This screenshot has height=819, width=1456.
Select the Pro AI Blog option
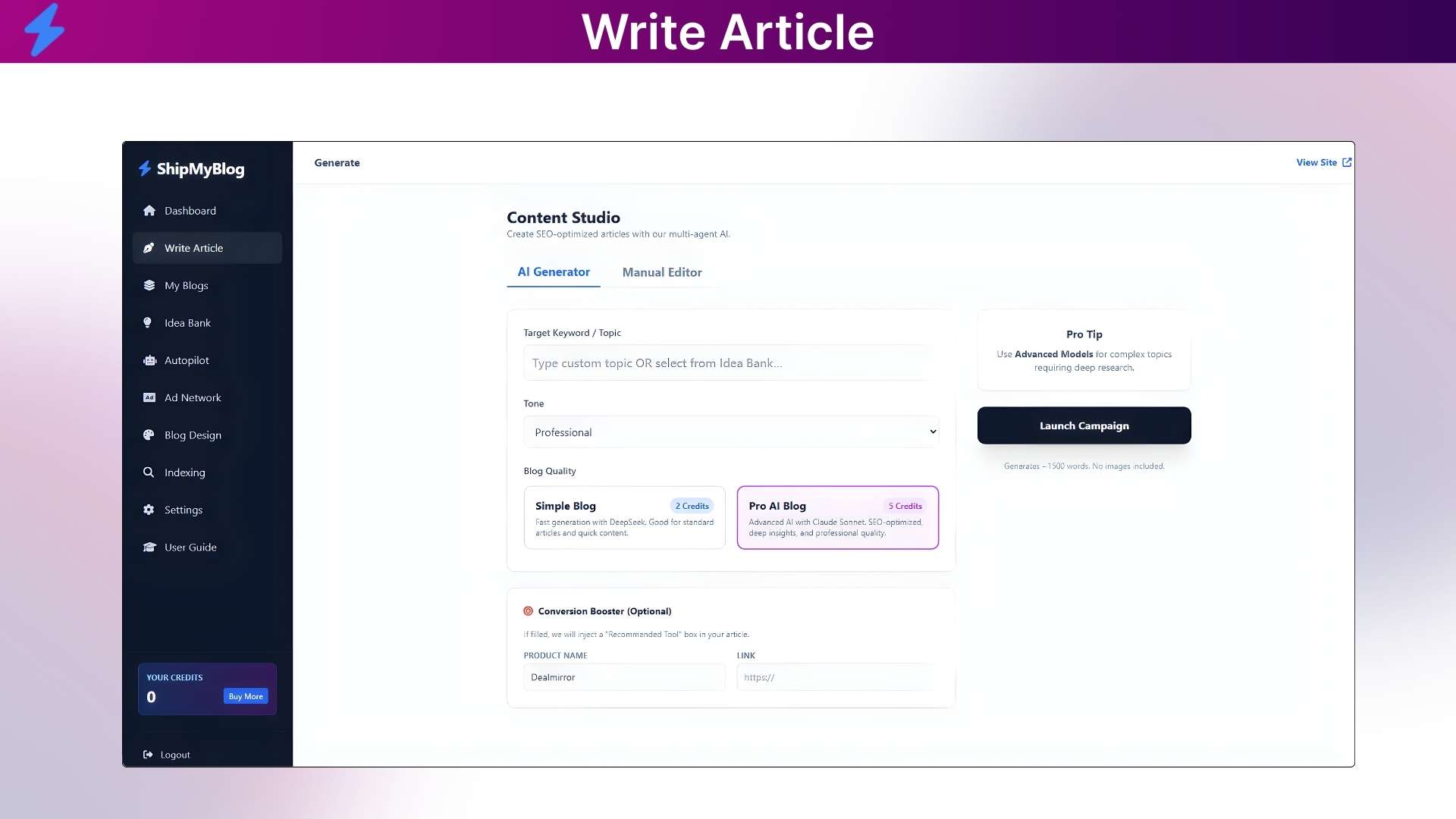837,518
